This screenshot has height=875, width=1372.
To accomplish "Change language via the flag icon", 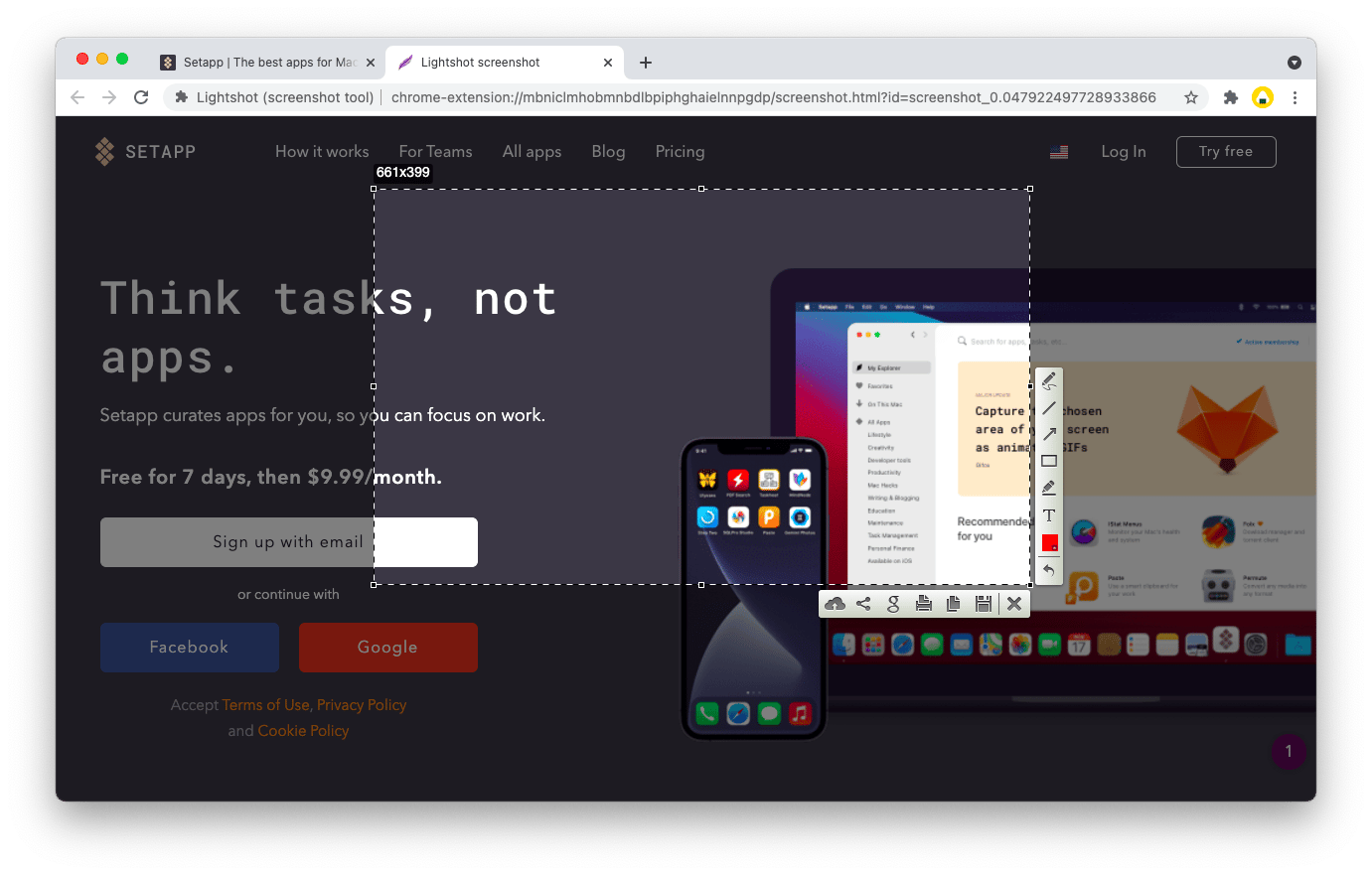I will 1059,152.
